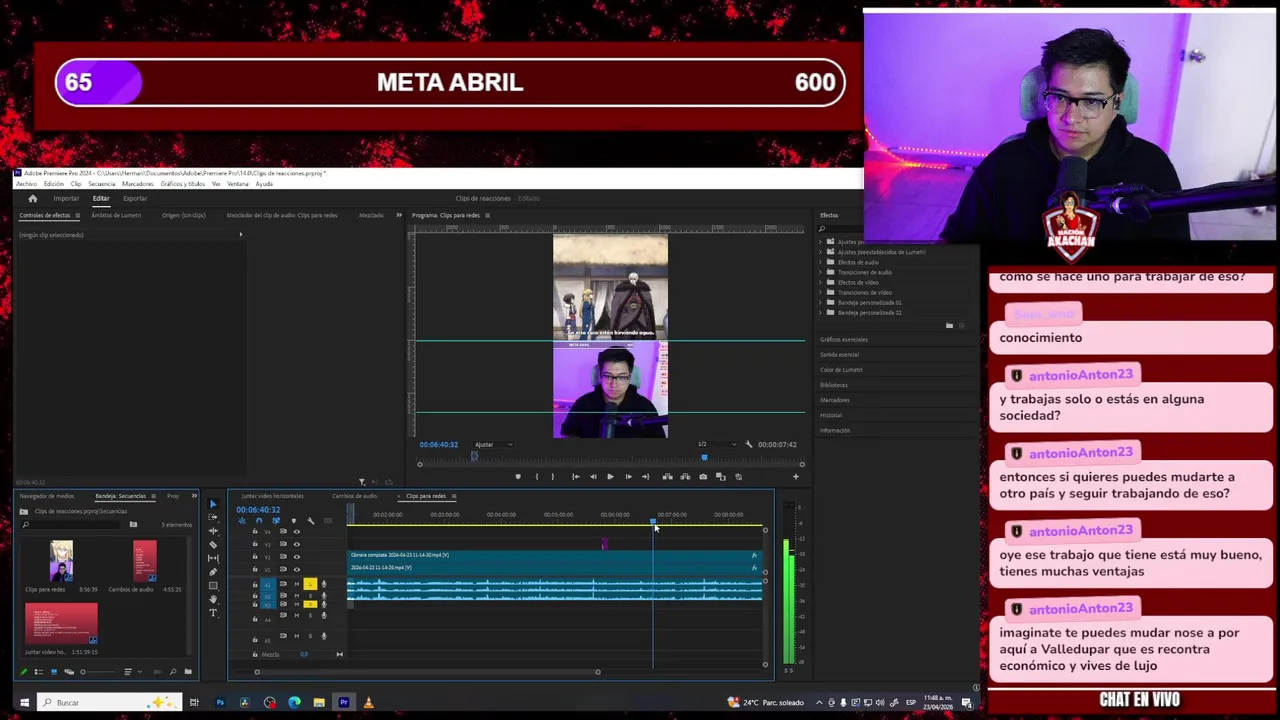Export frame with camera icon
Image resolution: width=1280 pixels, height=720 pixels.
click(x=703, y=477)
